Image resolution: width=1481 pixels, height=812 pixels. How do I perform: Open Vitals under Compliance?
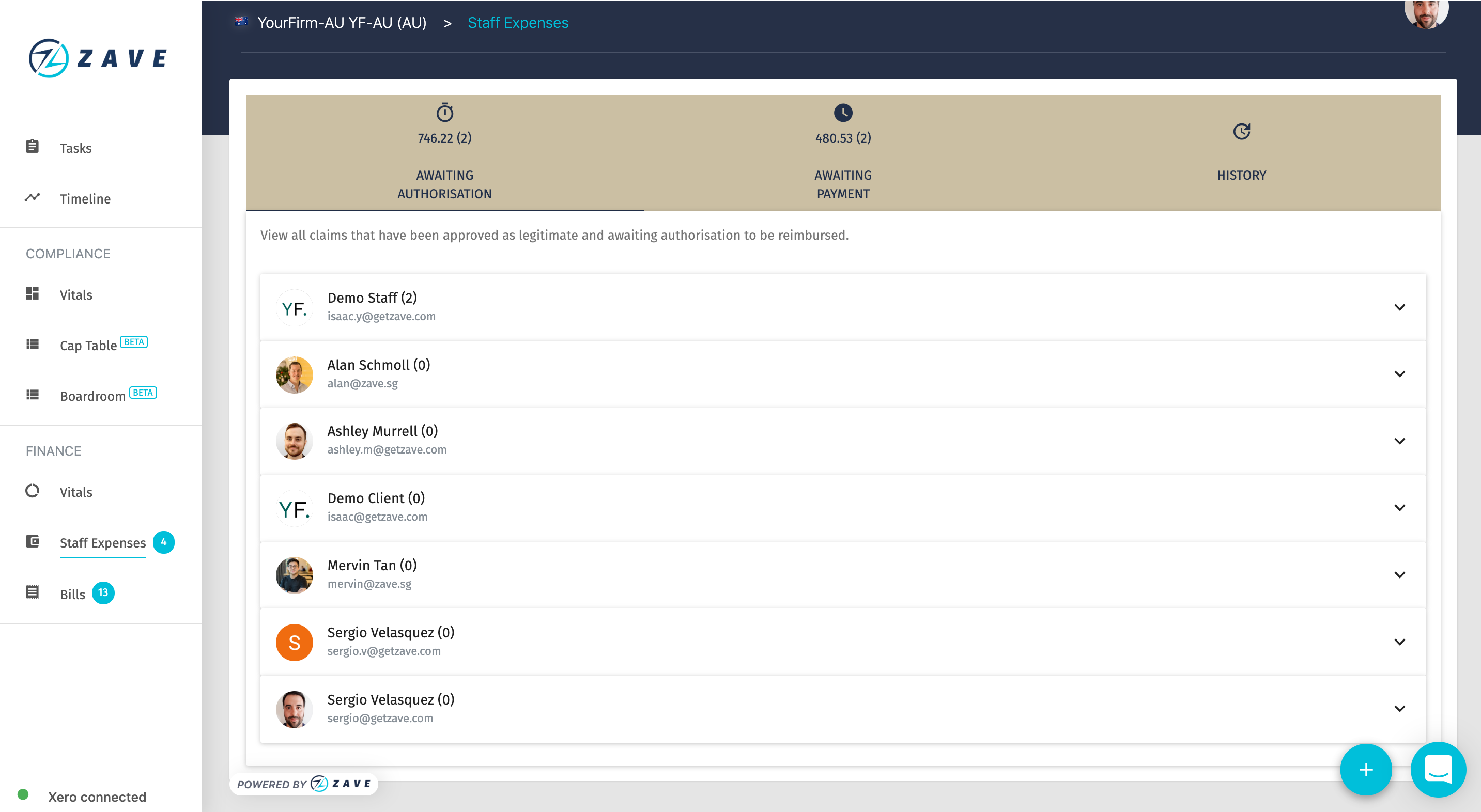(76, 295)
